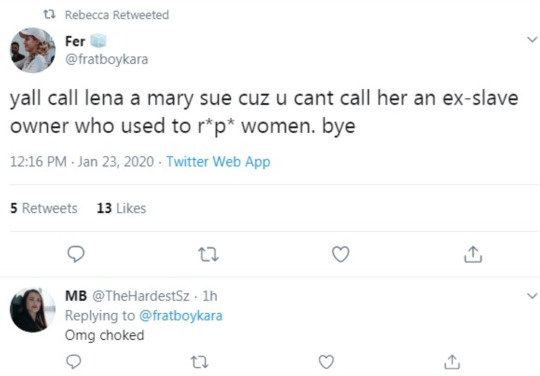Screen dimensions: 540x376
Task: Reply to Fer's main tweet
Action: point(76,254)
